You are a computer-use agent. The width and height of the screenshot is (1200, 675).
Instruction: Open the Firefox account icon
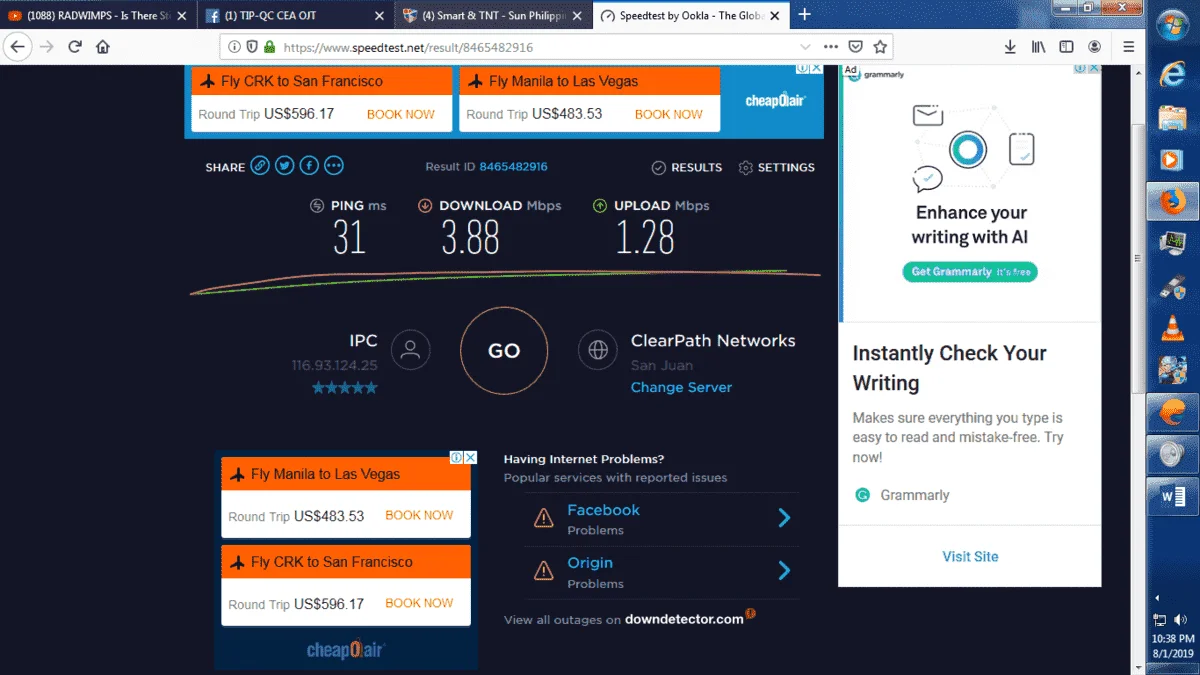coord(1095,47)
